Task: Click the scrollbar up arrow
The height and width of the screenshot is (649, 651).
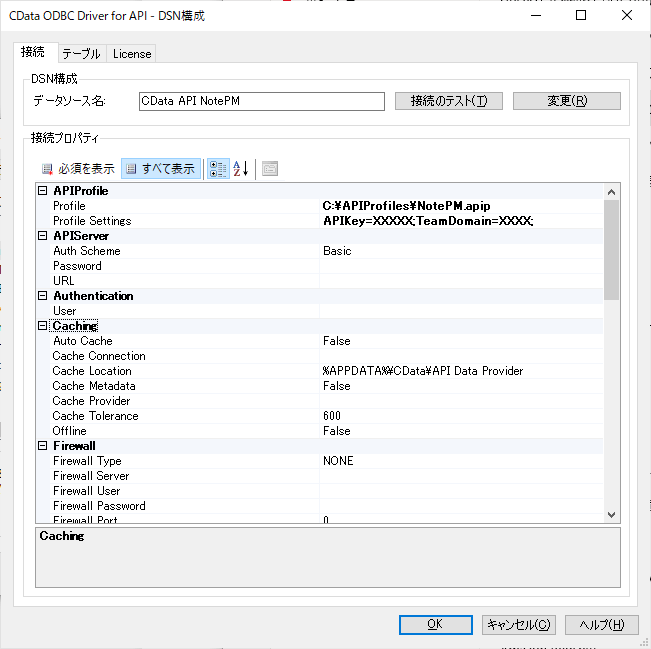Action: [611, 192]
